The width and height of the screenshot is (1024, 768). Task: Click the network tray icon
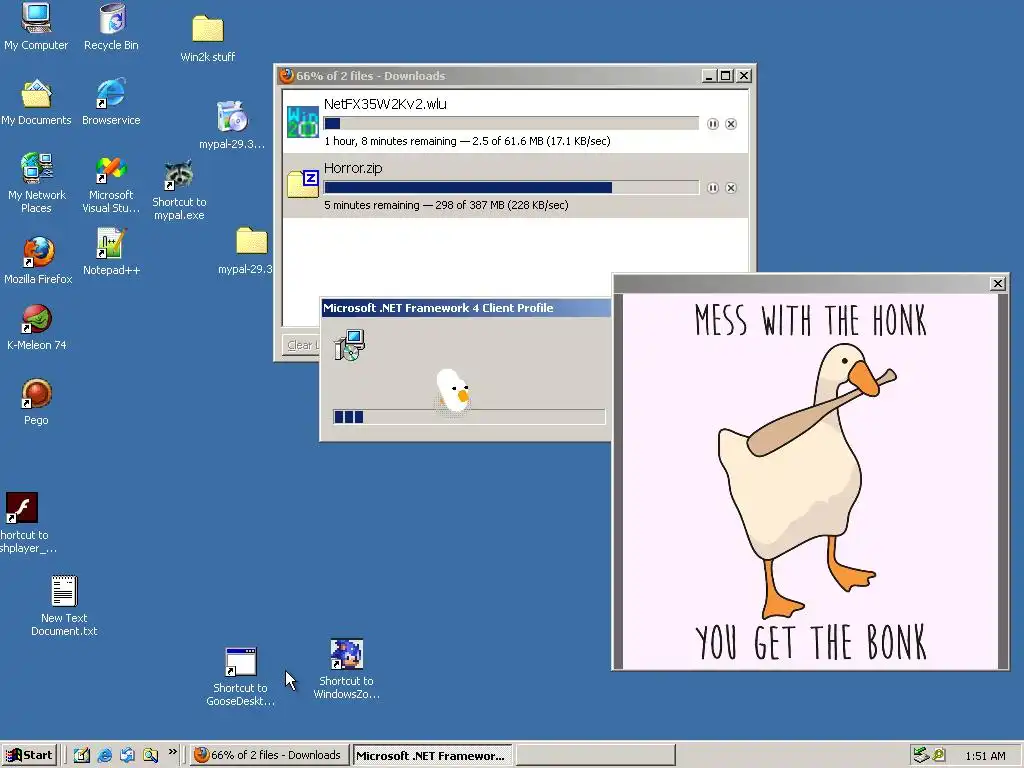tap(921, 755)
